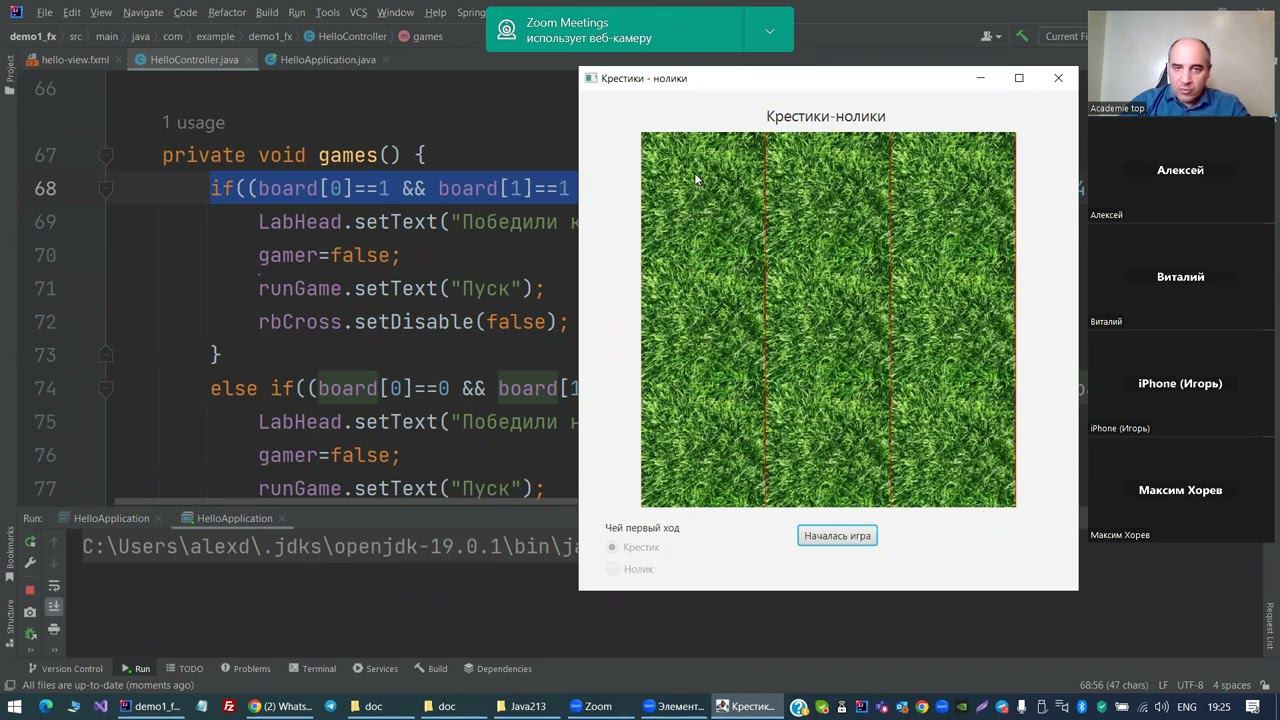Open the Services tool window
This screenshot has height=720, width=1280.
(375, 668)
